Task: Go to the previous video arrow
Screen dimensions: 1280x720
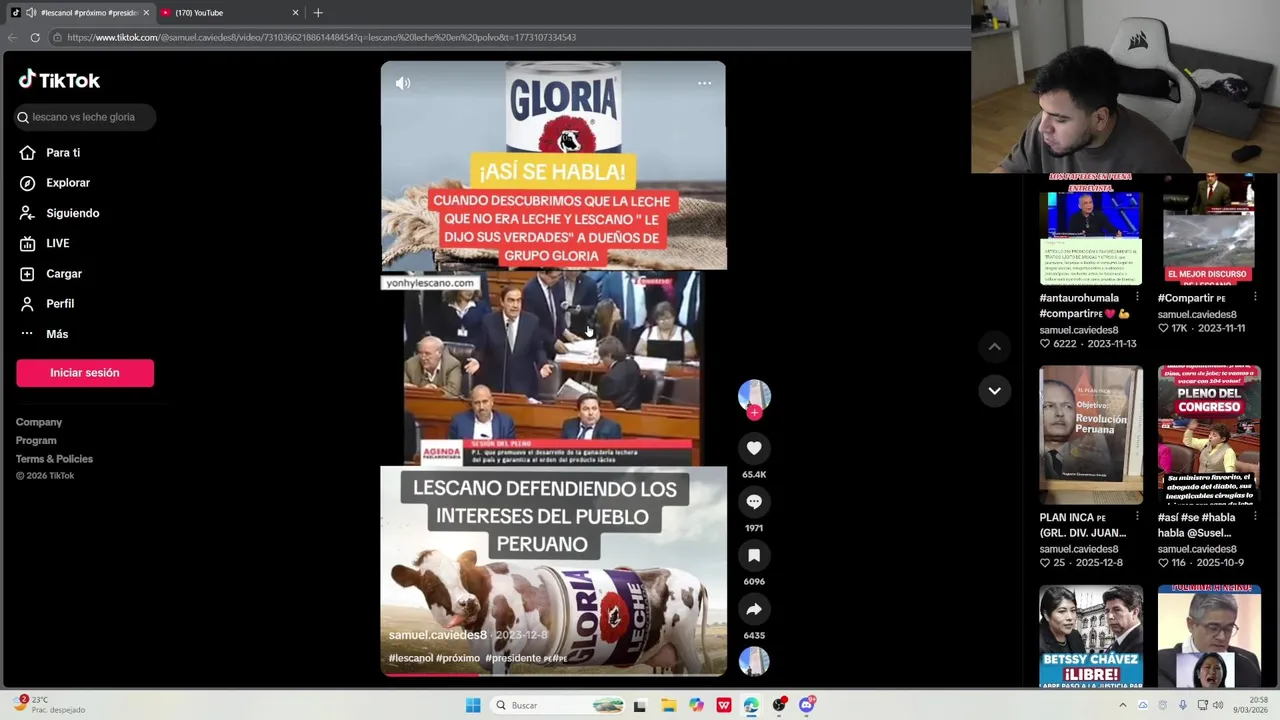Action: (994, 347)
